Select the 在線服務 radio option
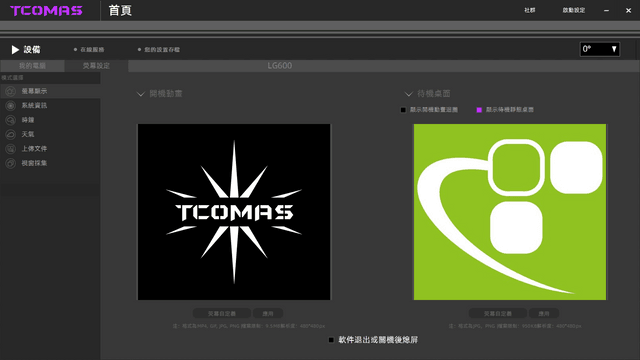Screen dimensions: 640x360 76,50
